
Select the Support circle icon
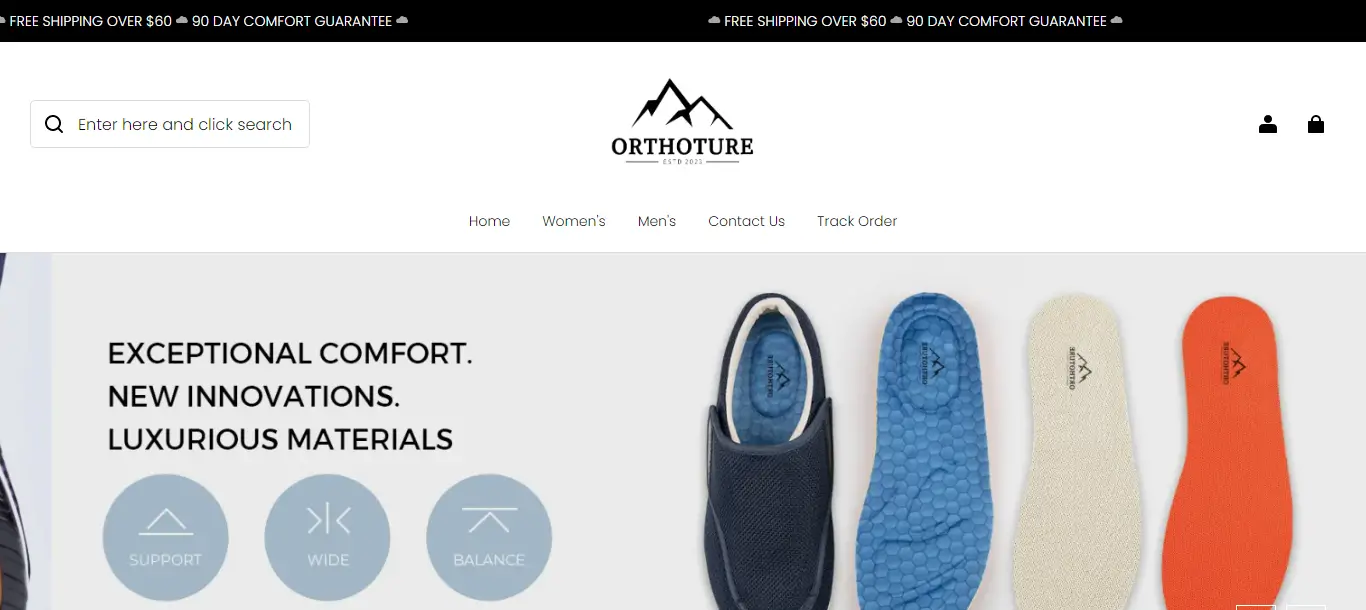click(165, 537)
